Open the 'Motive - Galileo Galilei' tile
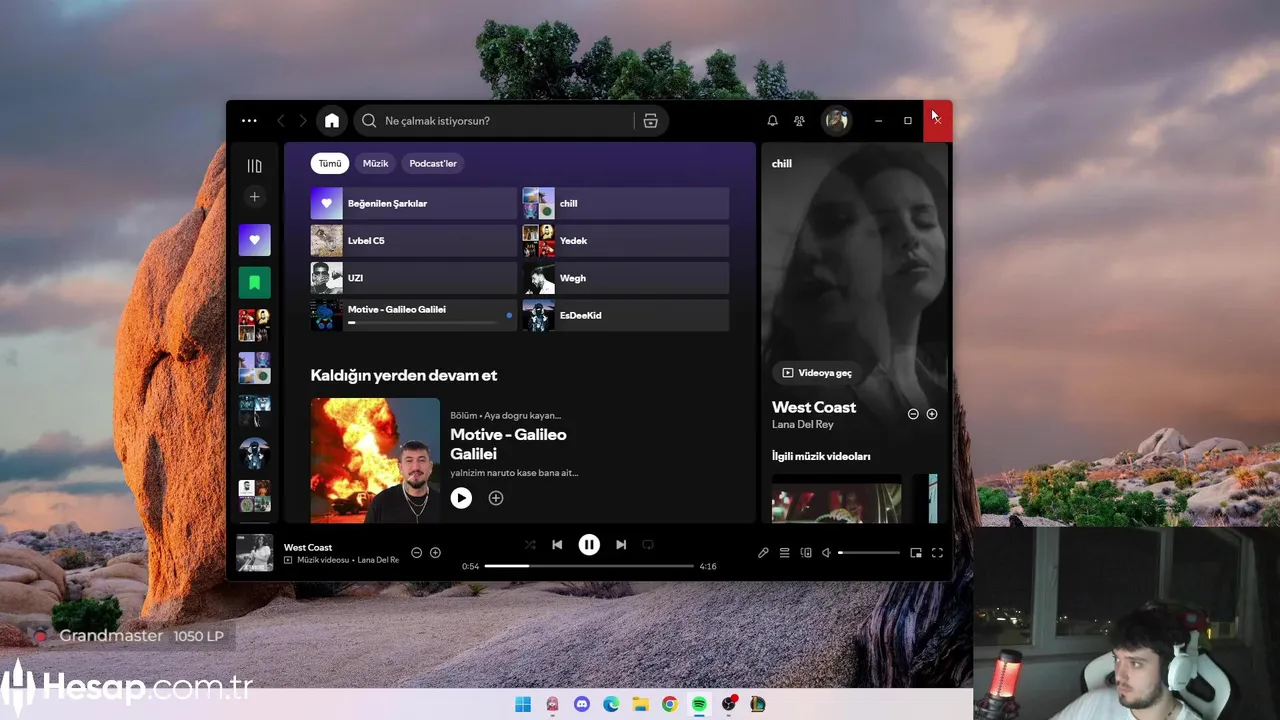The image size is (1280, 720). [x=414, y=315]
